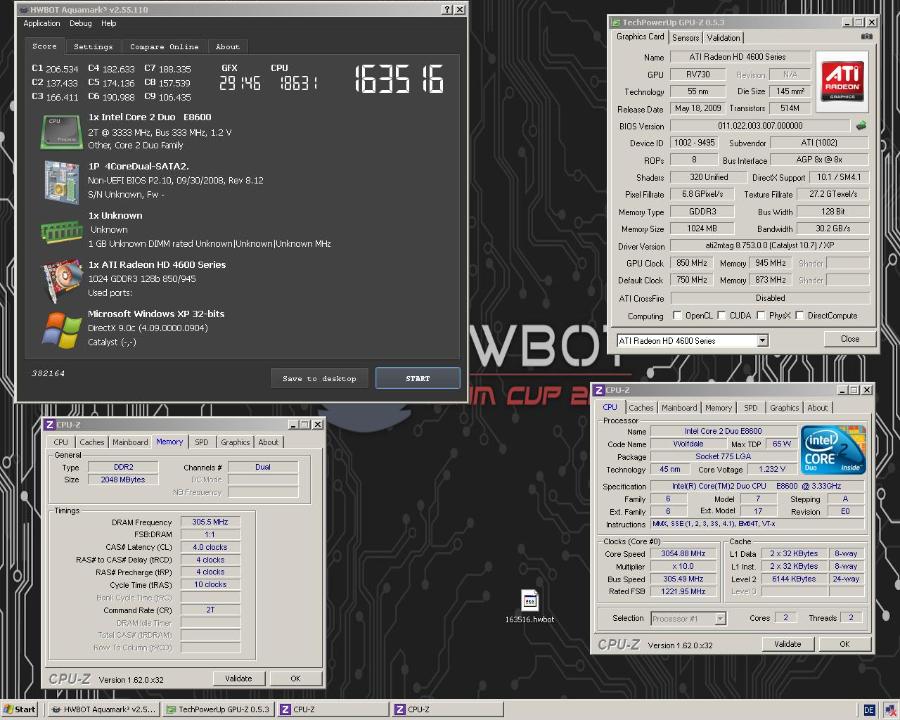Screen dimensions: 900x720
Task: Click the ATI Radeon logo in GPU-Z
Action: click(x=841, y=80)
